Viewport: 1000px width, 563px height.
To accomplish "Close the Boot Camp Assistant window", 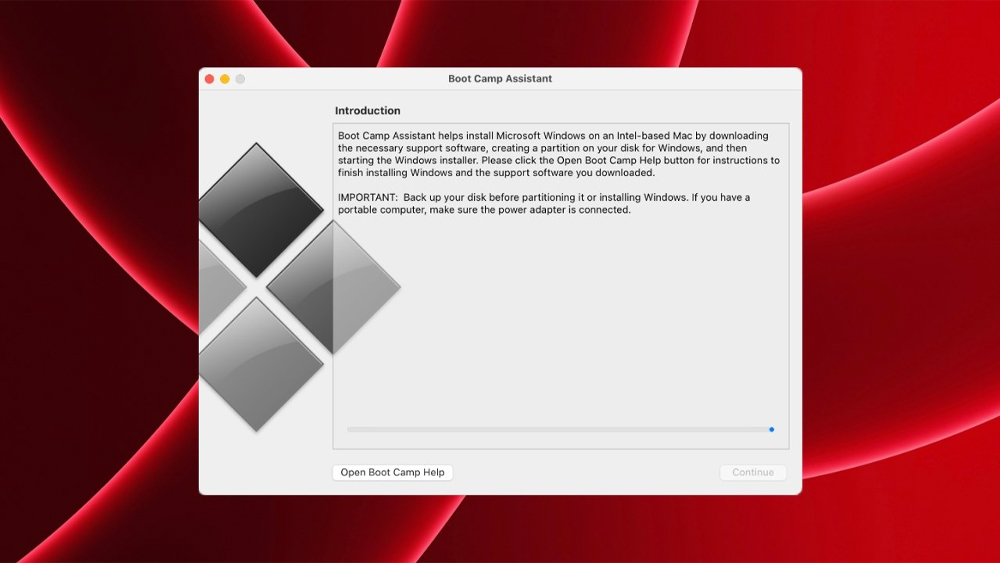I will pyautogui.click(x=210, y=79).
